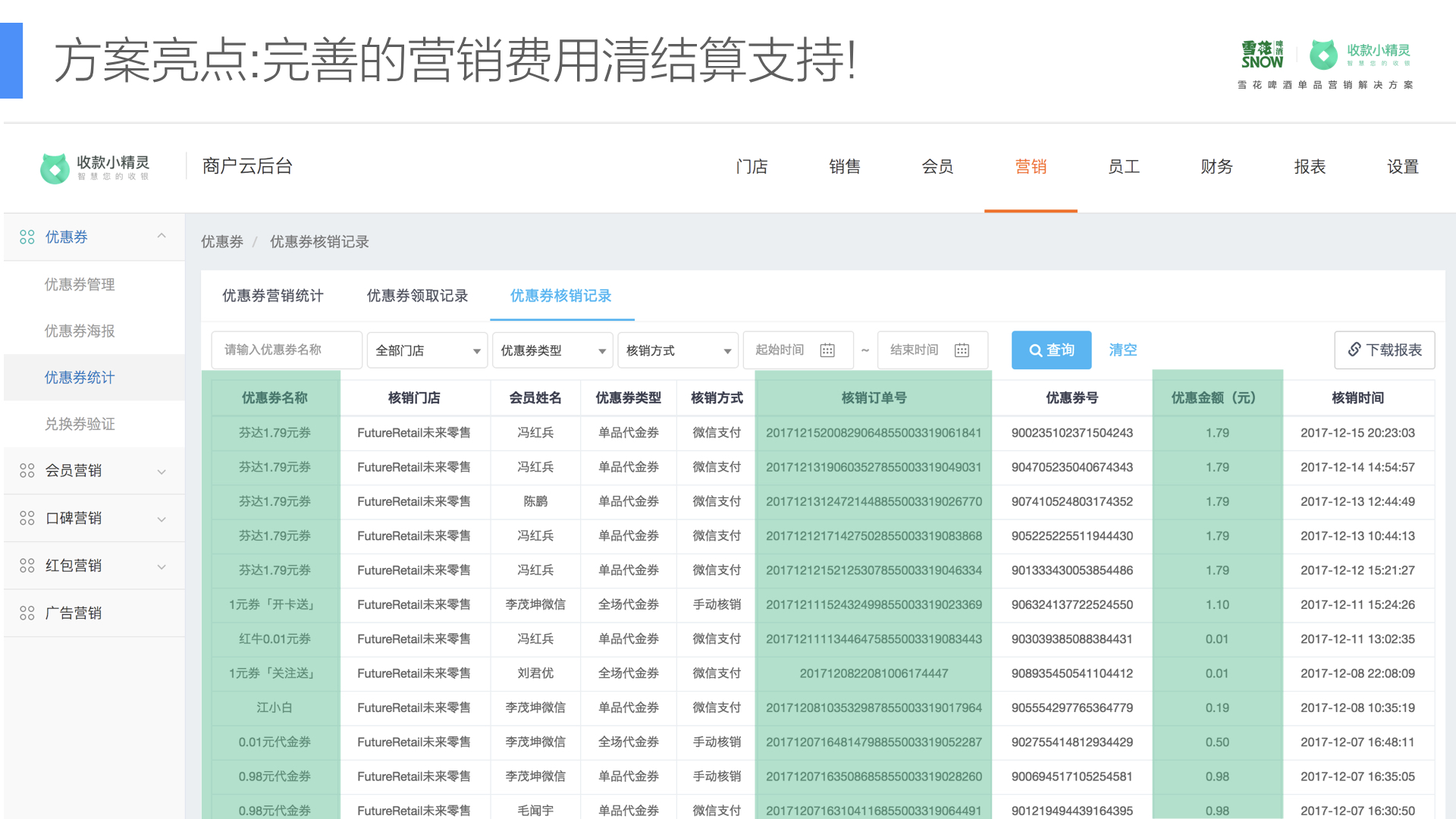Expand the 红包营销 sidebar section
This screenshot has height=819, width=1456.
162,566
